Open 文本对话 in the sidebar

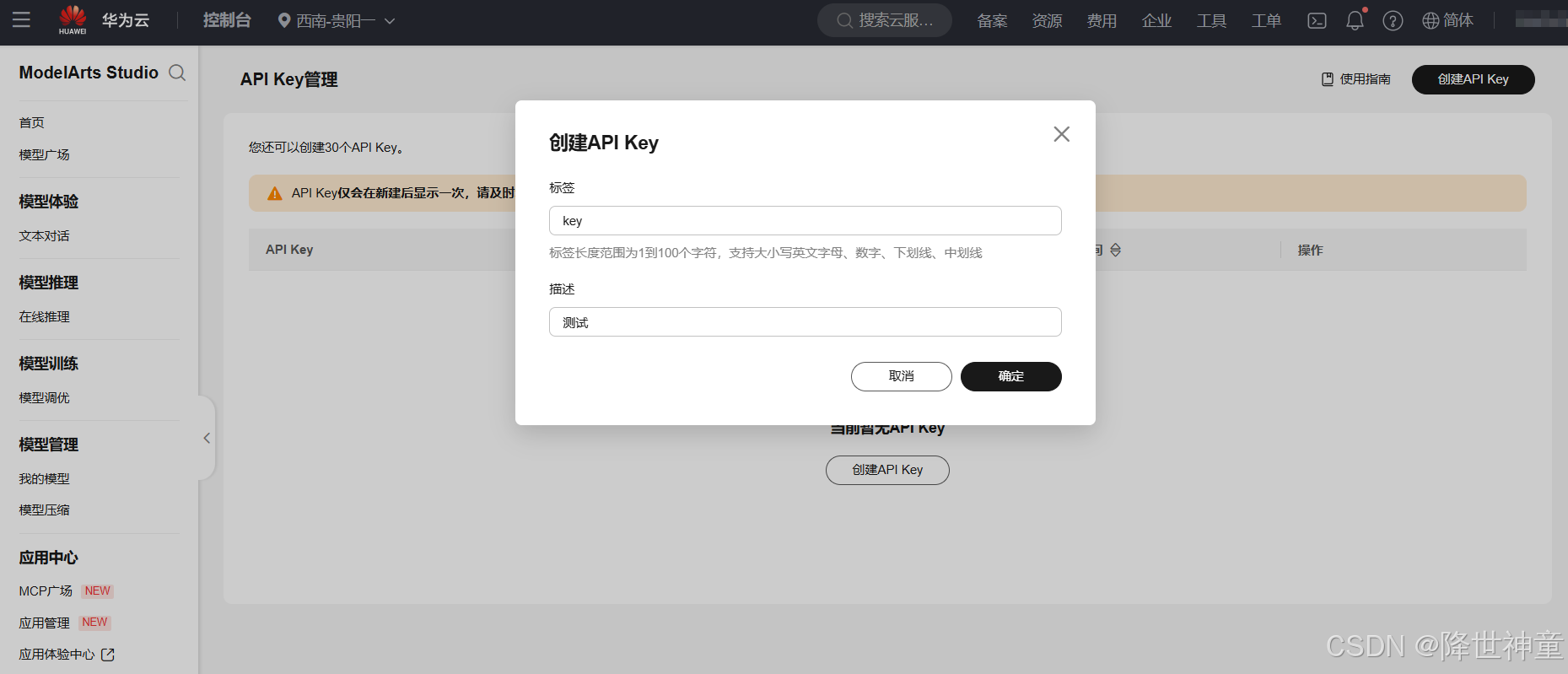pyautogui.click(x=45, y=236)
